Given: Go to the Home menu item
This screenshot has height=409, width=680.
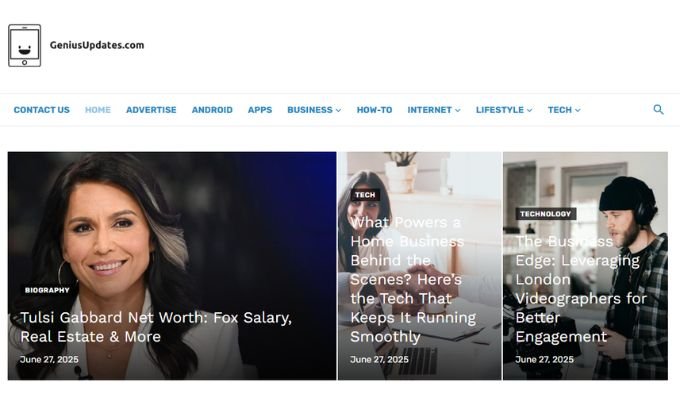Looking at the screenshot, I should [98, 110].
